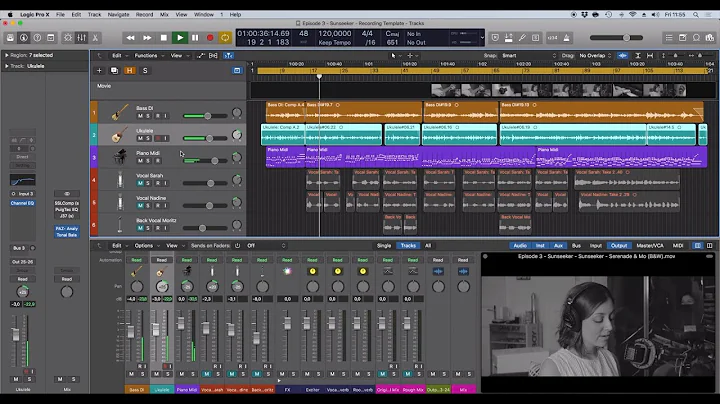Open the Track menu
The height and width of the screenshot is (404, 720).
(x=94, y=15)
